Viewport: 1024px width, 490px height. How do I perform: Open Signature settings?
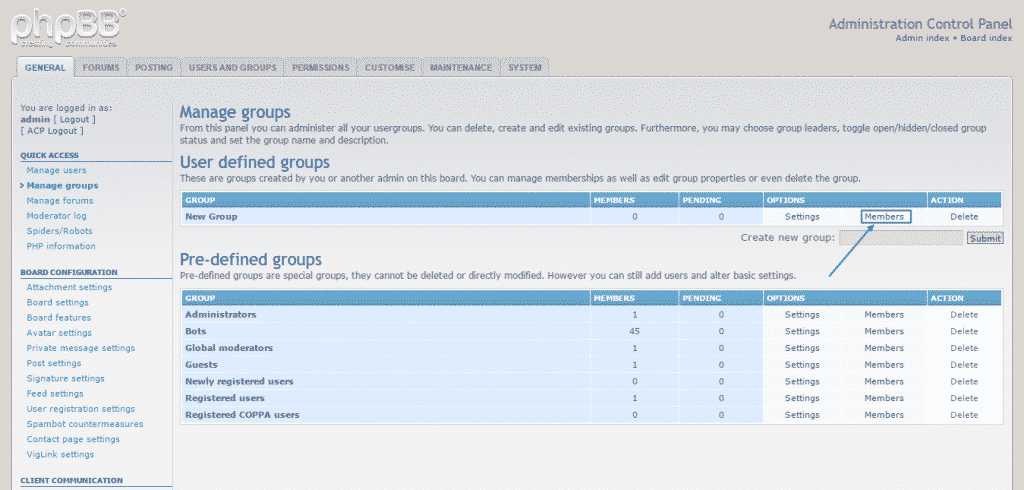pyautogui.click(x=65, y=378)
